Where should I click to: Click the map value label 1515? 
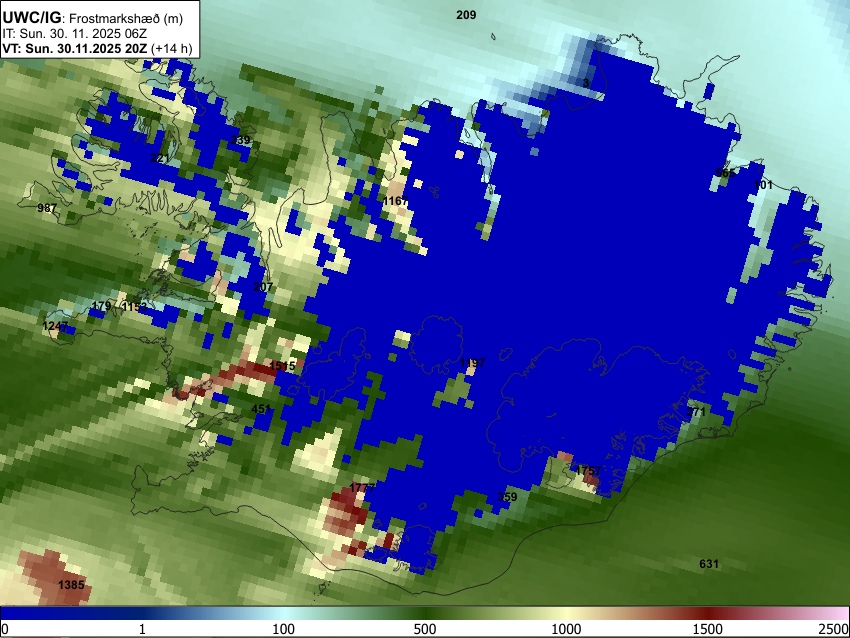pos(283,366)
